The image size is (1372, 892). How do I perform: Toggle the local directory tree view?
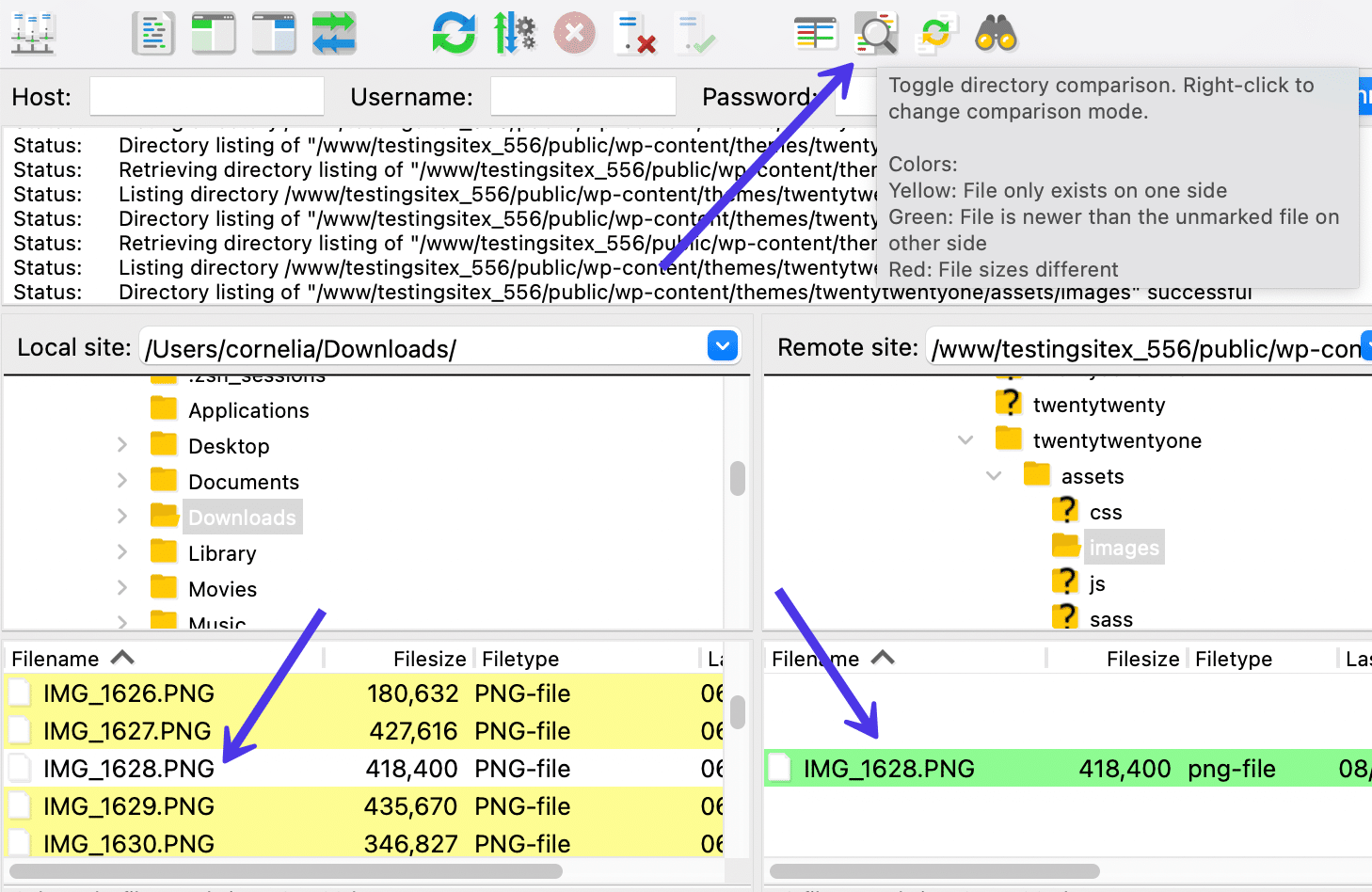[214, 34]
